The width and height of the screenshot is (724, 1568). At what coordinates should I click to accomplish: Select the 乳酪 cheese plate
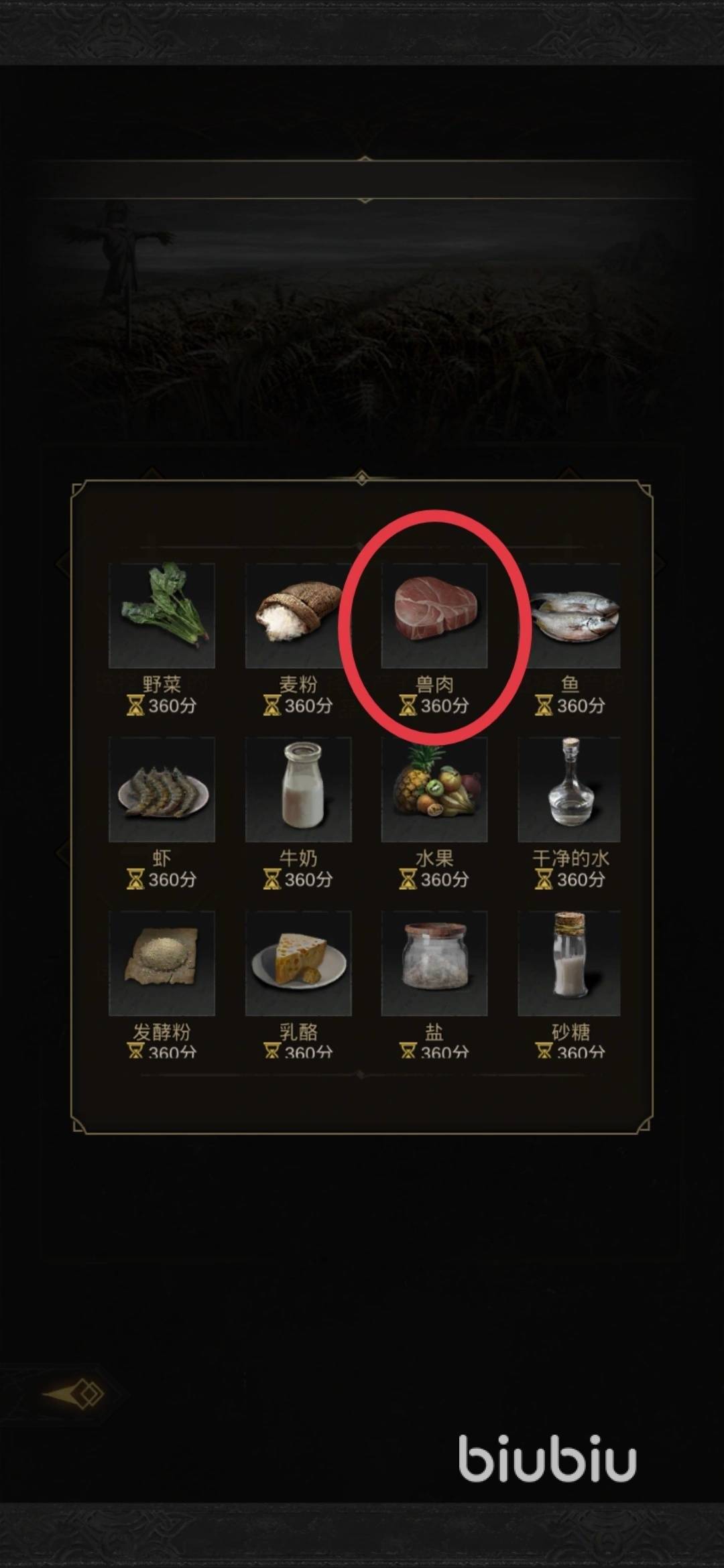point(298,963)
